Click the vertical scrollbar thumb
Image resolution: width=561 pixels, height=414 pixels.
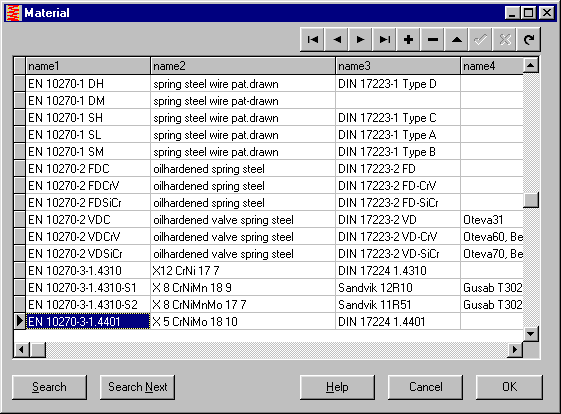(x=531, y=200)
